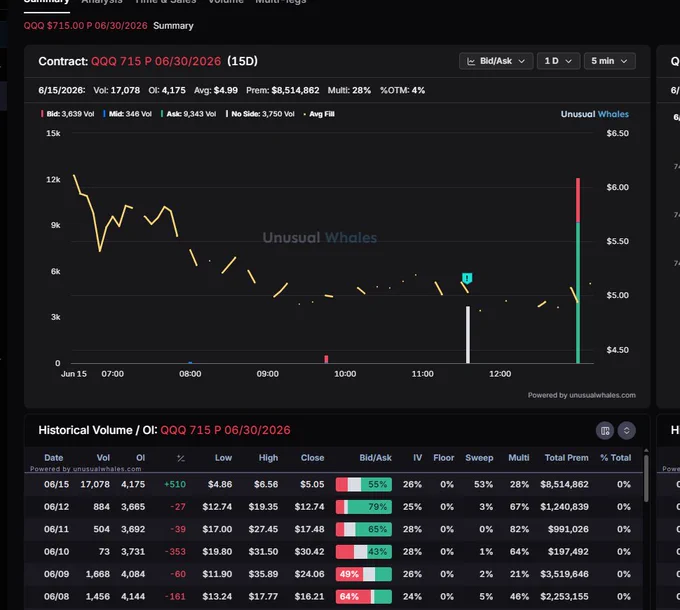The width and height of the screenshot is (680, 610).
Task: Click the QQQ $715.00 P 06/30/2026 breadcrumb link
Action: 85,26
